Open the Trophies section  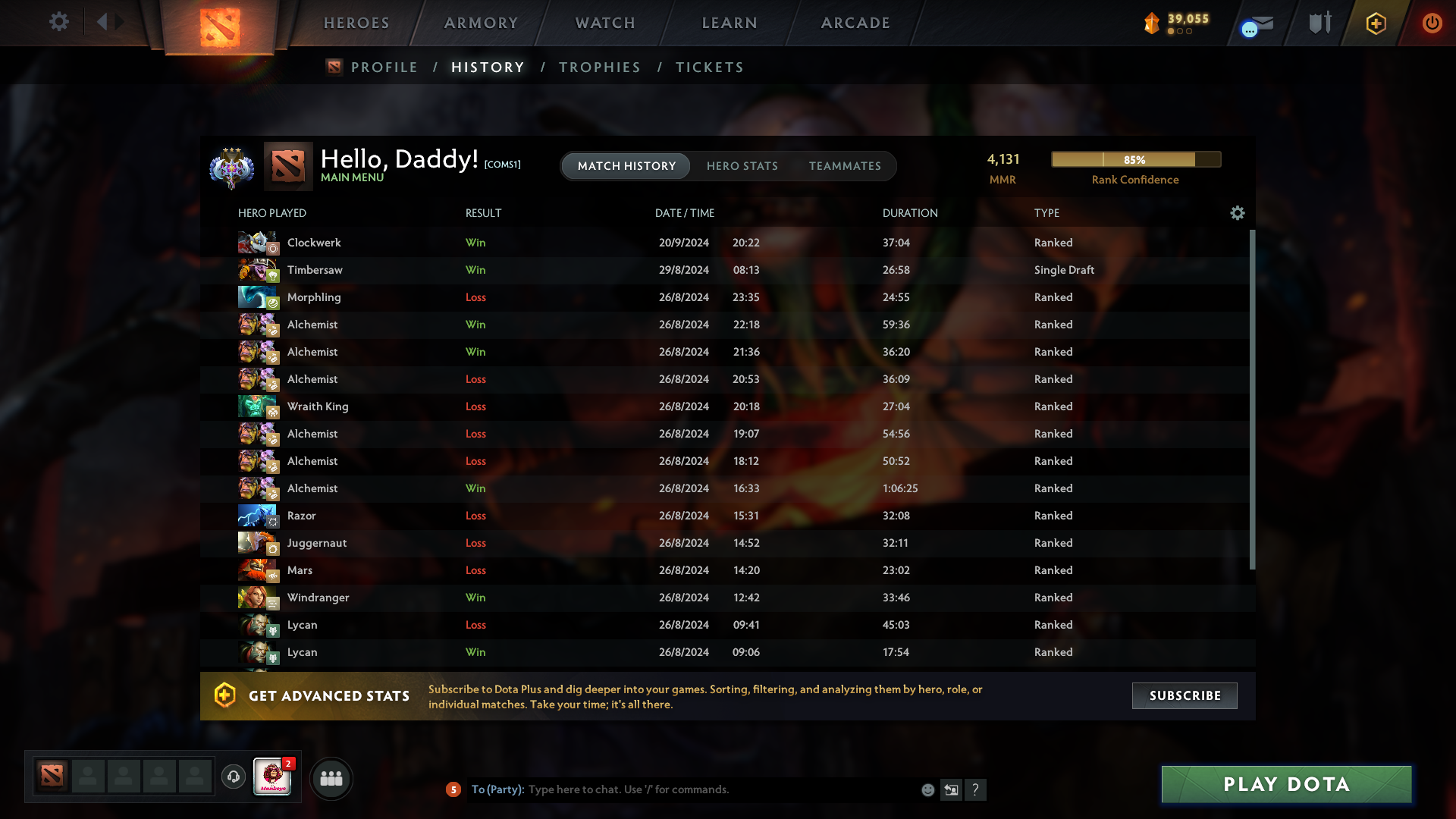click(x=600, y=67)
